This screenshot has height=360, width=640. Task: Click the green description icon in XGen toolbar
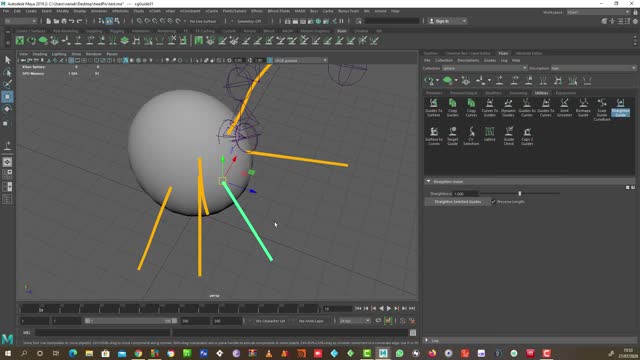pyautogui.click(x=447, y=80)
